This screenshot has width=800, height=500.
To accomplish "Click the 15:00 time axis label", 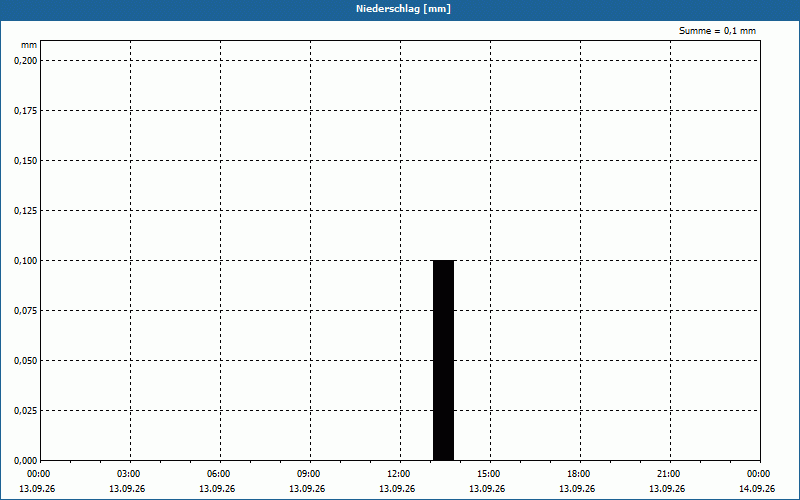I will pos(488,474).
